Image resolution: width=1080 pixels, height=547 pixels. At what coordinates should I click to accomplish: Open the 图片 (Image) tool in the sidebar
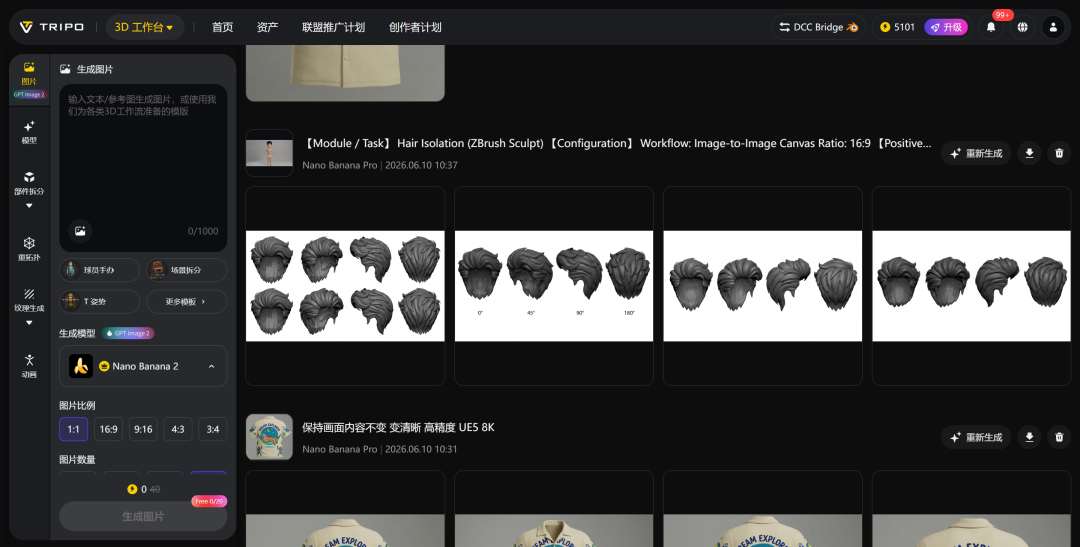[29, 74]
